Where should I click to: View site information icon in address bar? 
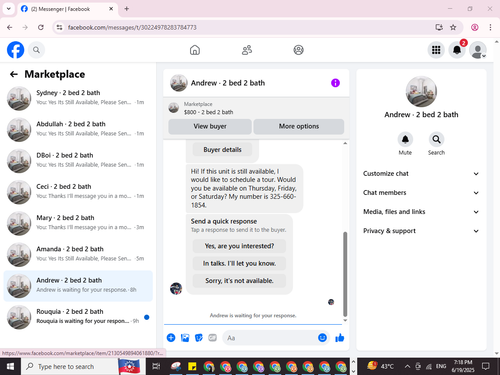tap(59, 27)
